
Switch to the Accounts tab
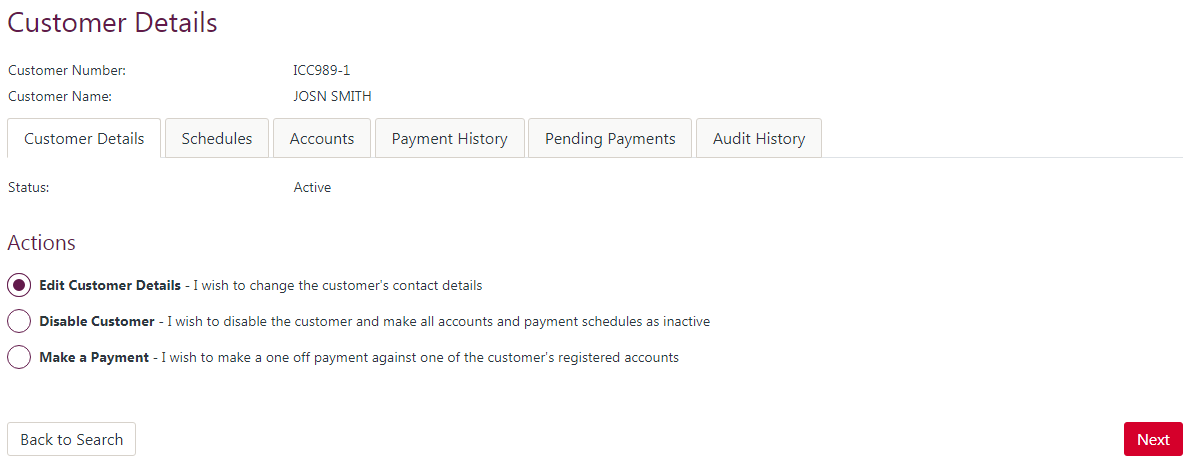322,139
